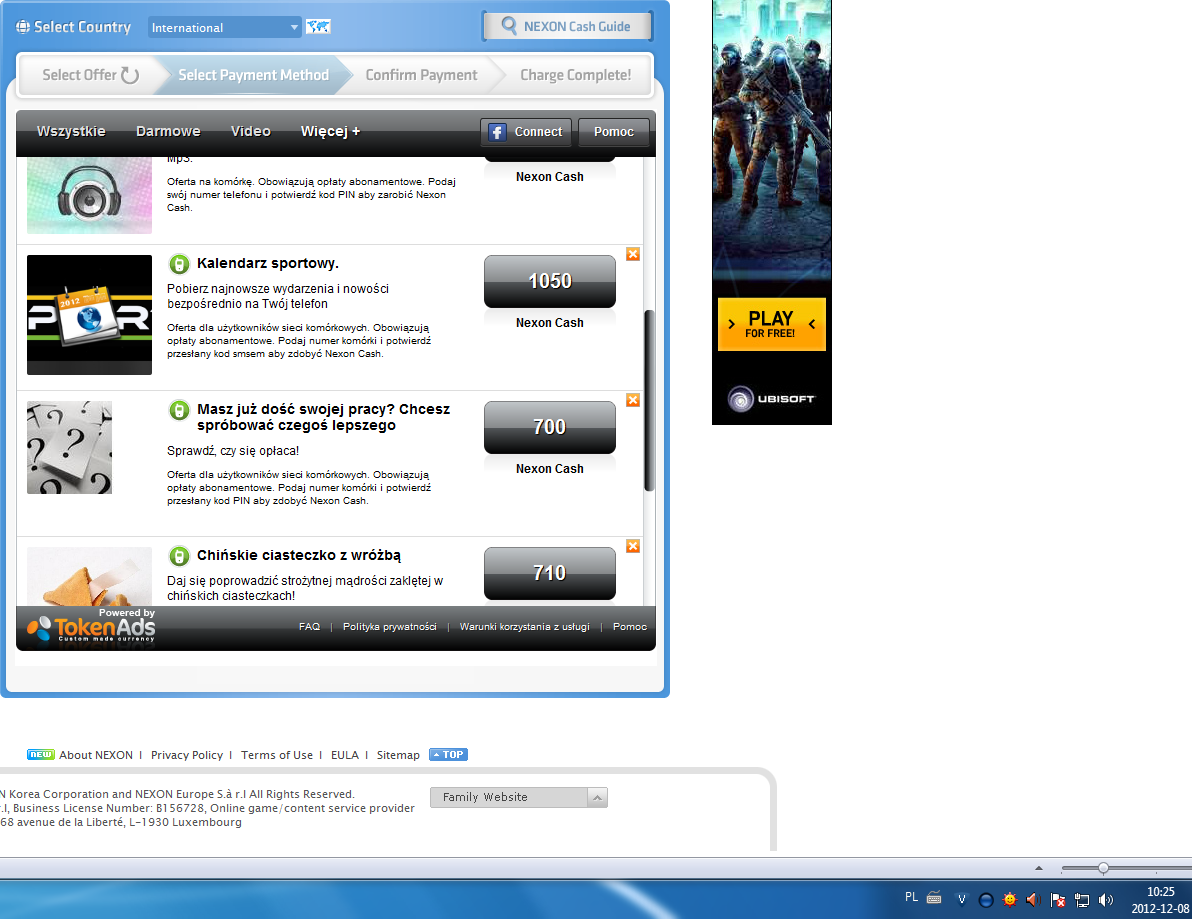Viewport: 1192px width, 919px height.
Task: Click the Ubisoft logo in the ad
Action: tap(771, 398)
